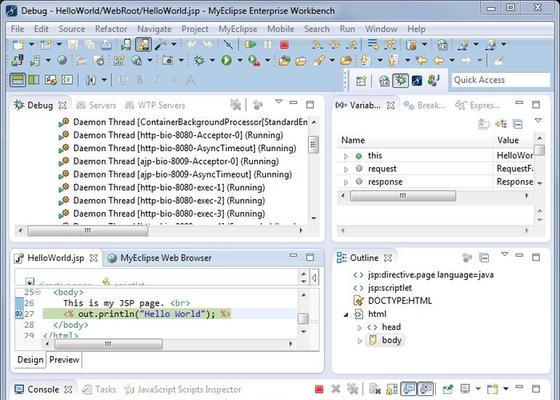Click the editor horizontal scrollbar thumb
Viewport: 560px width, 400px height.
pos(108,344)
